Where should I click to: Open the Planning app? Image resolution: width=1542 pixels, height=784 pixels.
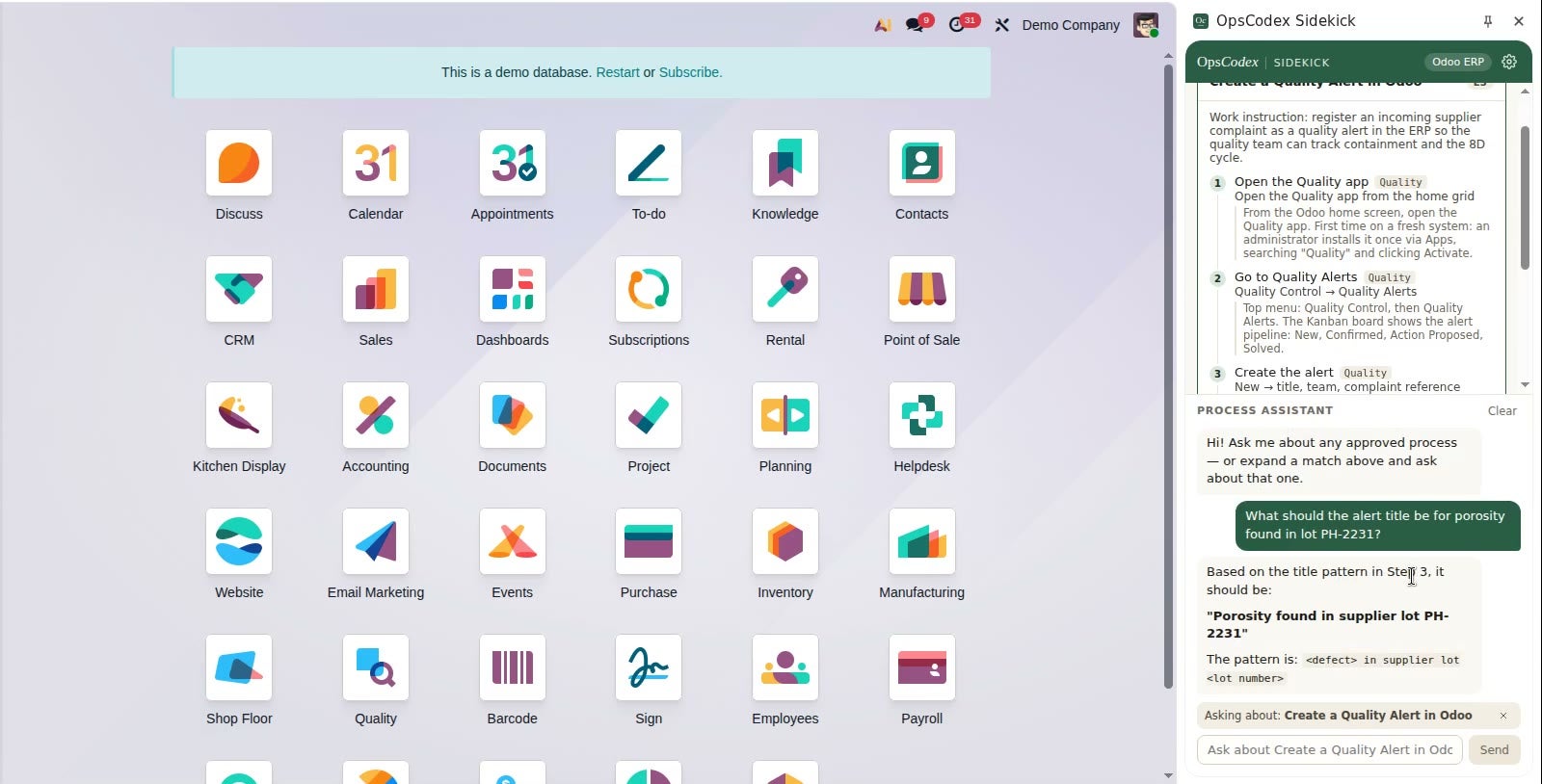pyautogui.click(x=785, y=415)
